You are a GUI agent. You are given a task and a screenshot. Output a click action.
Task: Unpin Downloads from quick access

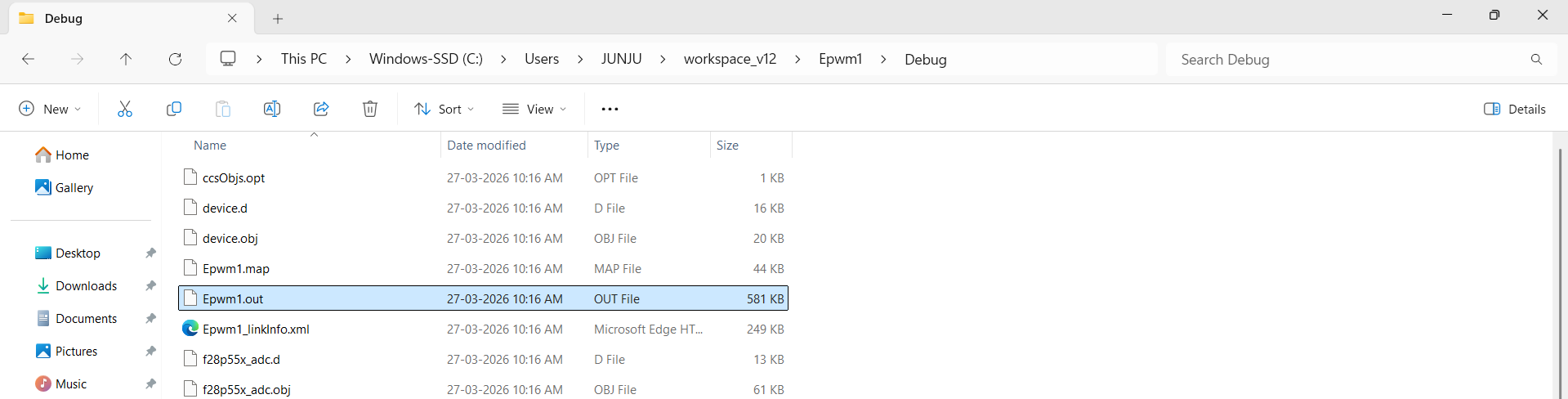coord(150,286)
